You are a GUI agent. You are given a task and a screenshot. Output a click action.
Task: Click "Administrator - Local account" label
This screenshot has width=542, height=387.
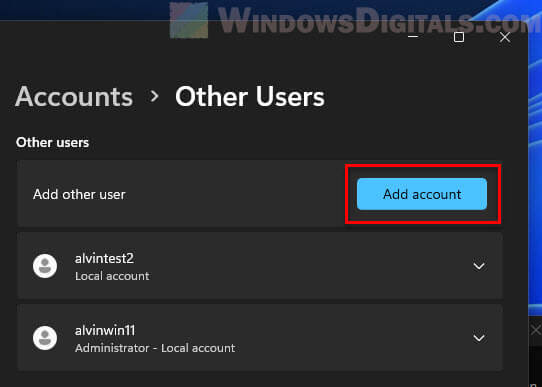(x=155, y=348)
